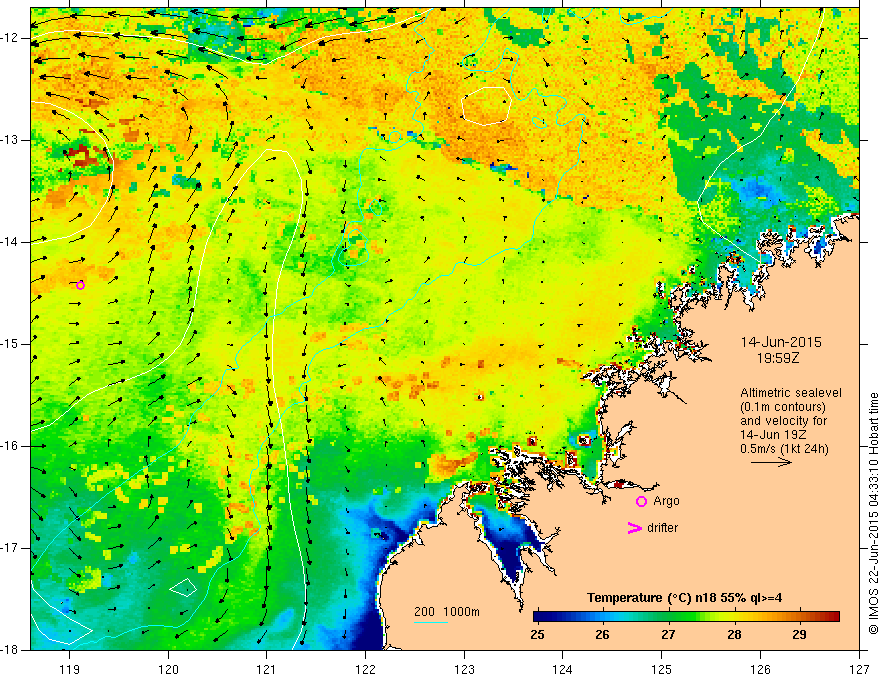Click the colorbar value 27
This screenshot has height=680, width=880.
click(x=668, y=635)
